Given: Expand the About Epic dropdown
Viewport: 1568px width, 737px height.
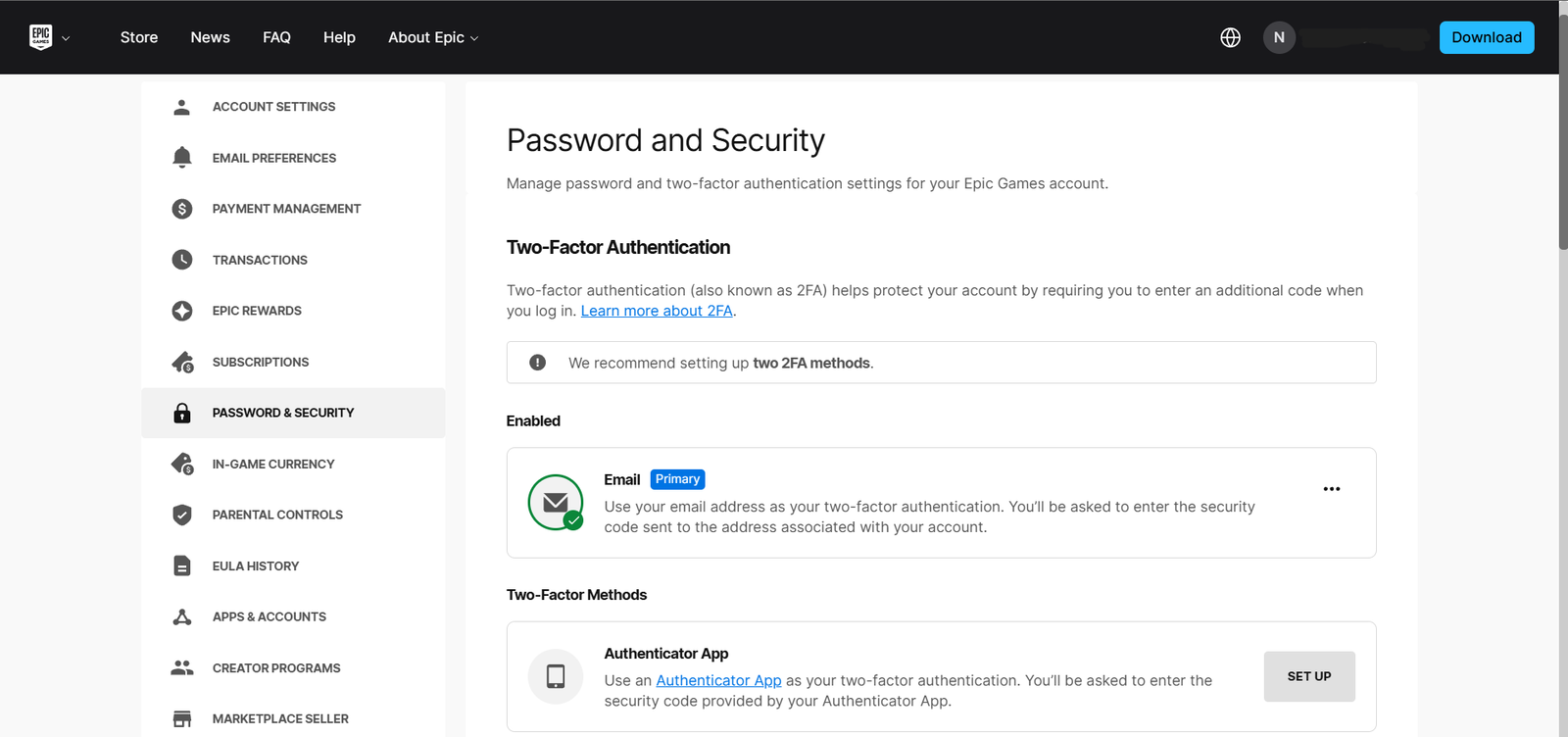Looking at the screenshot, I should 433,37.
